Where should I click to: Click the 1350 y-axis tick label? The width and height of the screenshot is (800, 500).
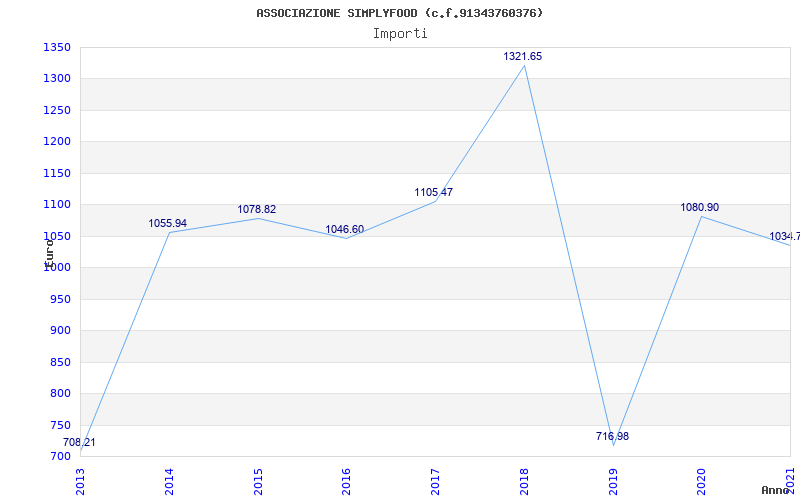point(57,48)
